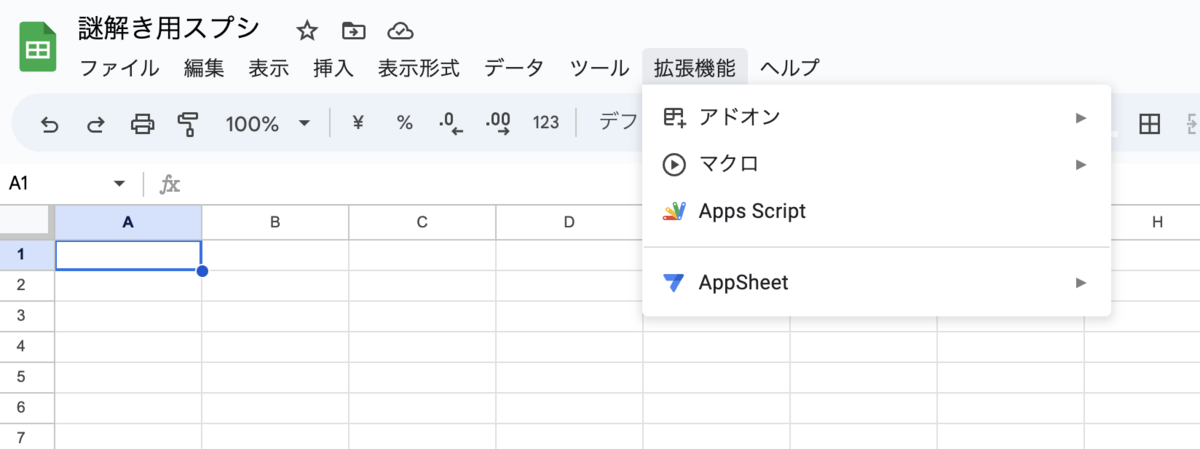This screenshot has height=449, width=1200.
Task: Select column B header
Action: click(x=275, y=223)
